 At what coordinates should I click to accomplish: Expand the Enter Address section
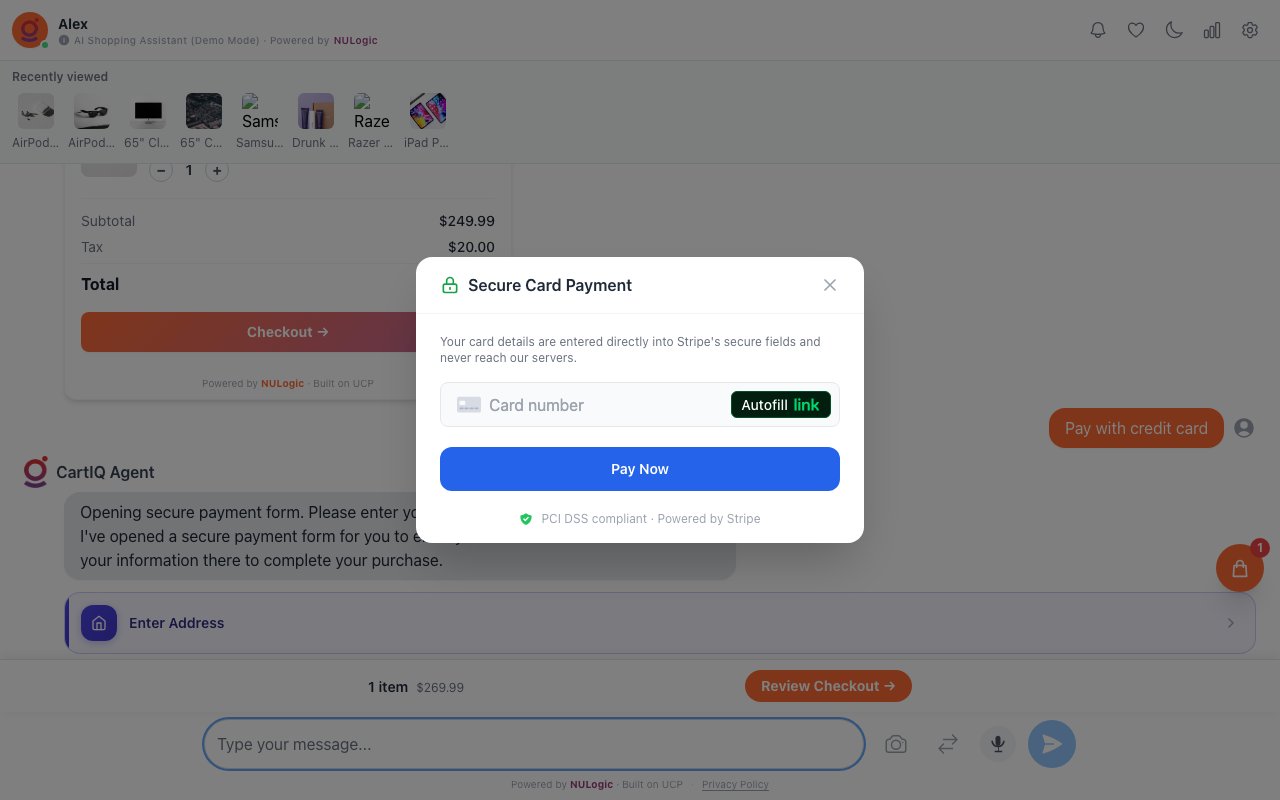[660, 623]
